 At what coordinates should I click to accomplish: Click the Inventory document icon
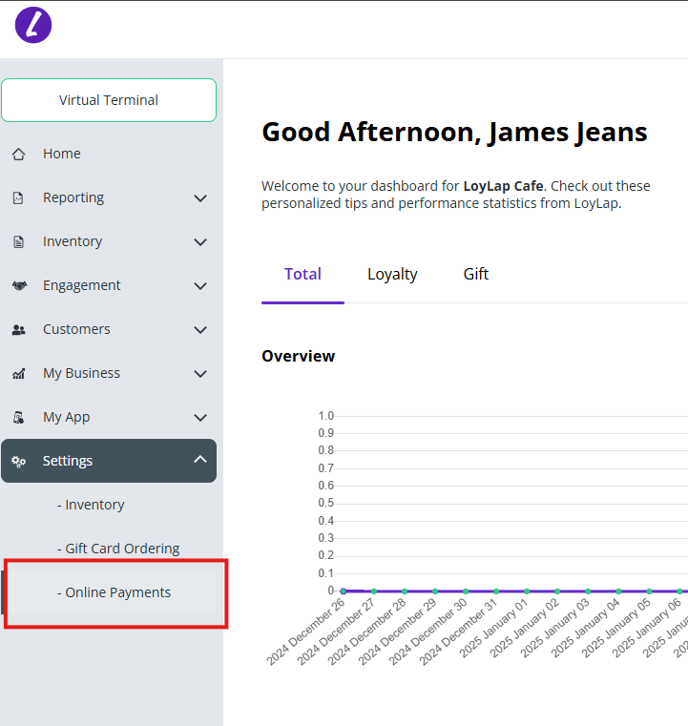[18, 242]
